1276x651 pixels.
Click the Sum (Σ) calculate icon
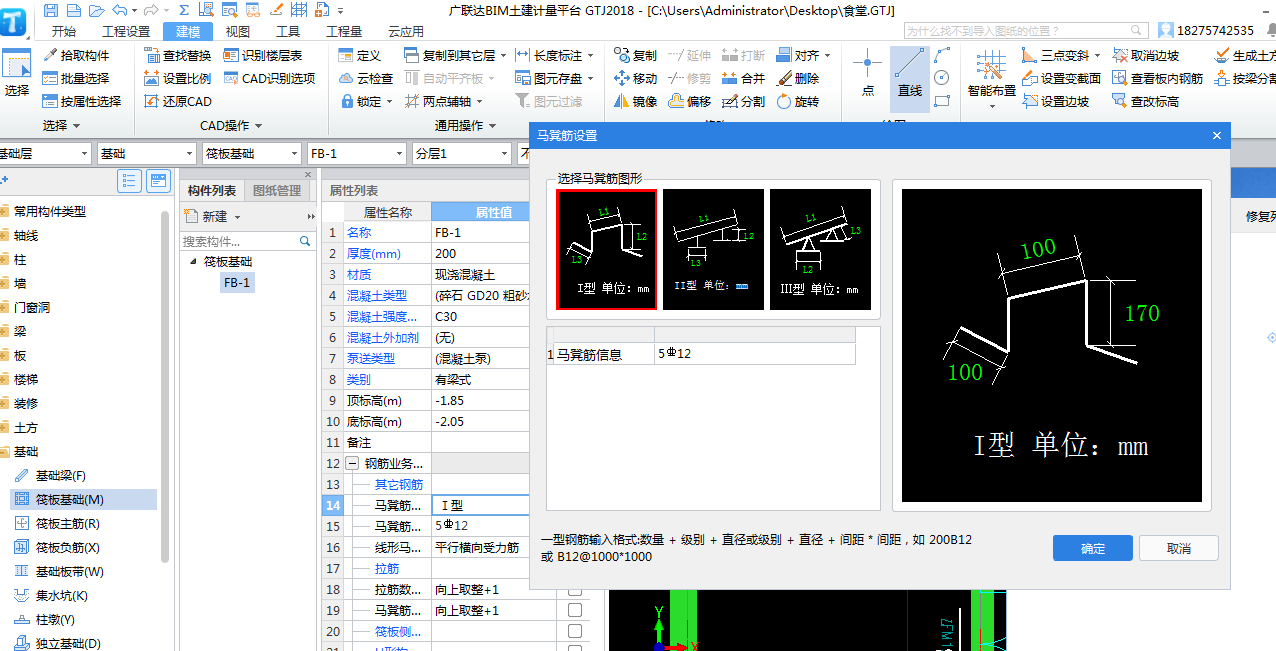(x=184, y=10)
